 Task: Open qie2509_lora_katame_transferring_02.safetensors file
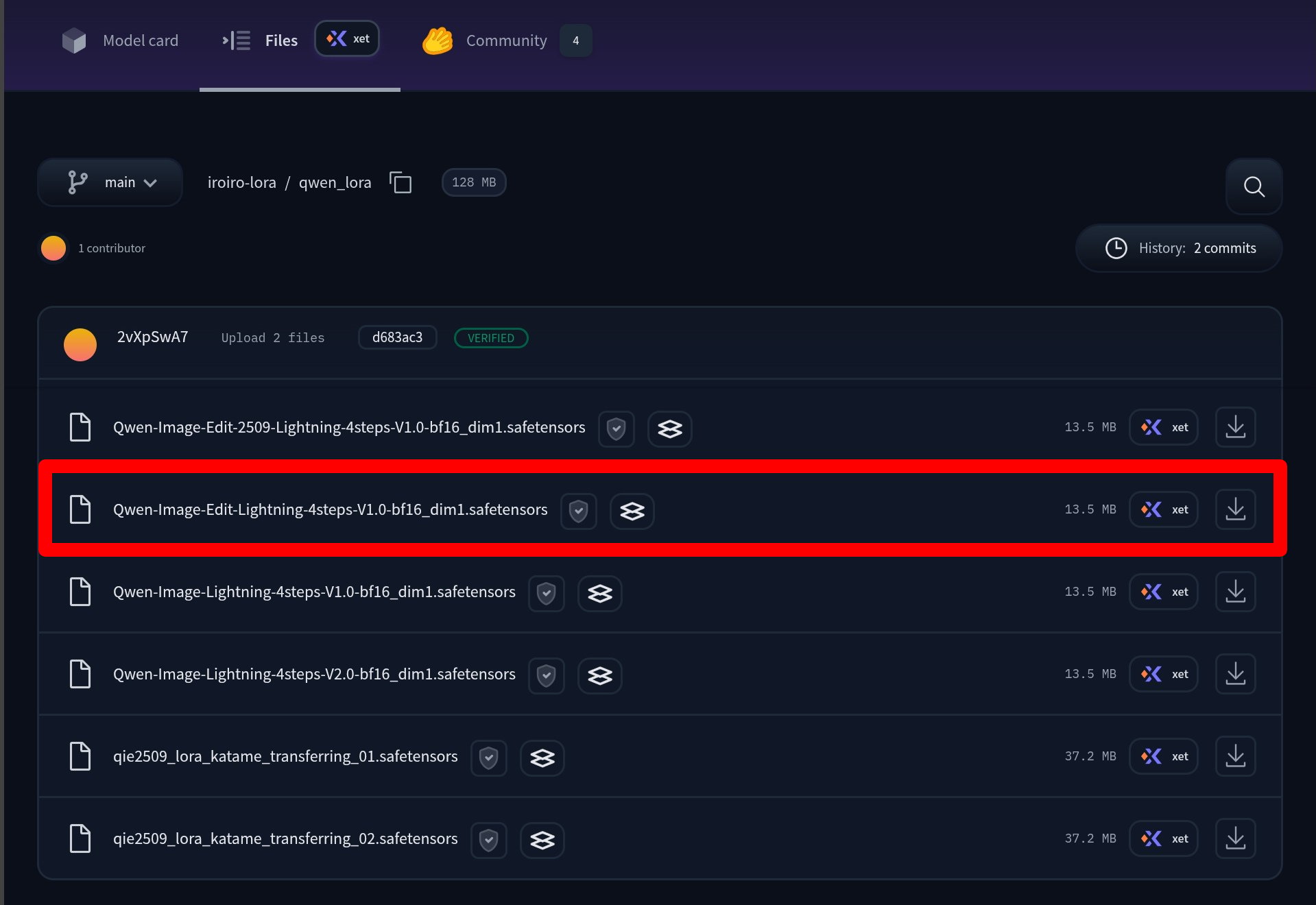[x=285, y=838]
